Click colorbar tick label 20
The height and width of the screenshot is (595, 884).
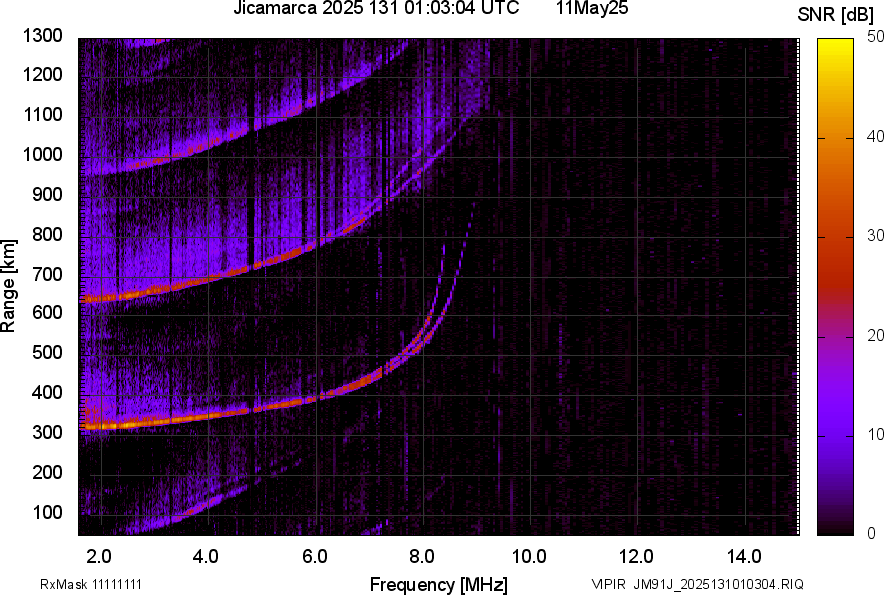[x=874, y=335]
